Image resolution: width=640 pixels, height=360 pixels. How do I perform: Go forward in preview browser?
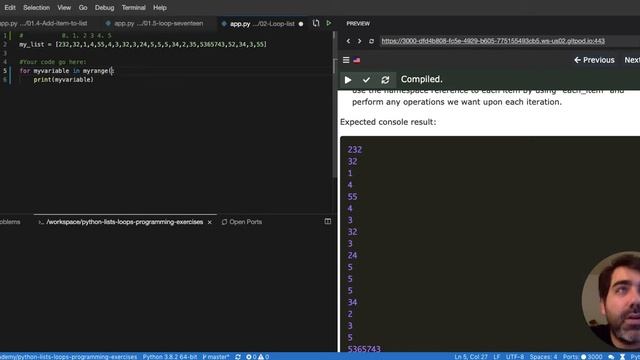(360, 41)
